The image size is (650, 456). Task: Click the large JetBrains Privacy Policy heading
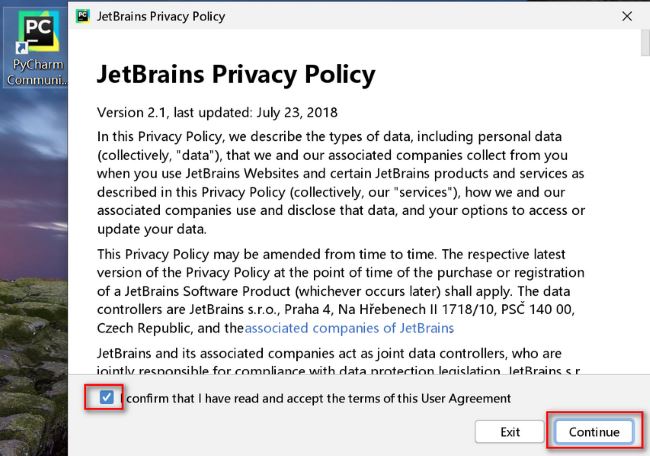pos(235,75)
